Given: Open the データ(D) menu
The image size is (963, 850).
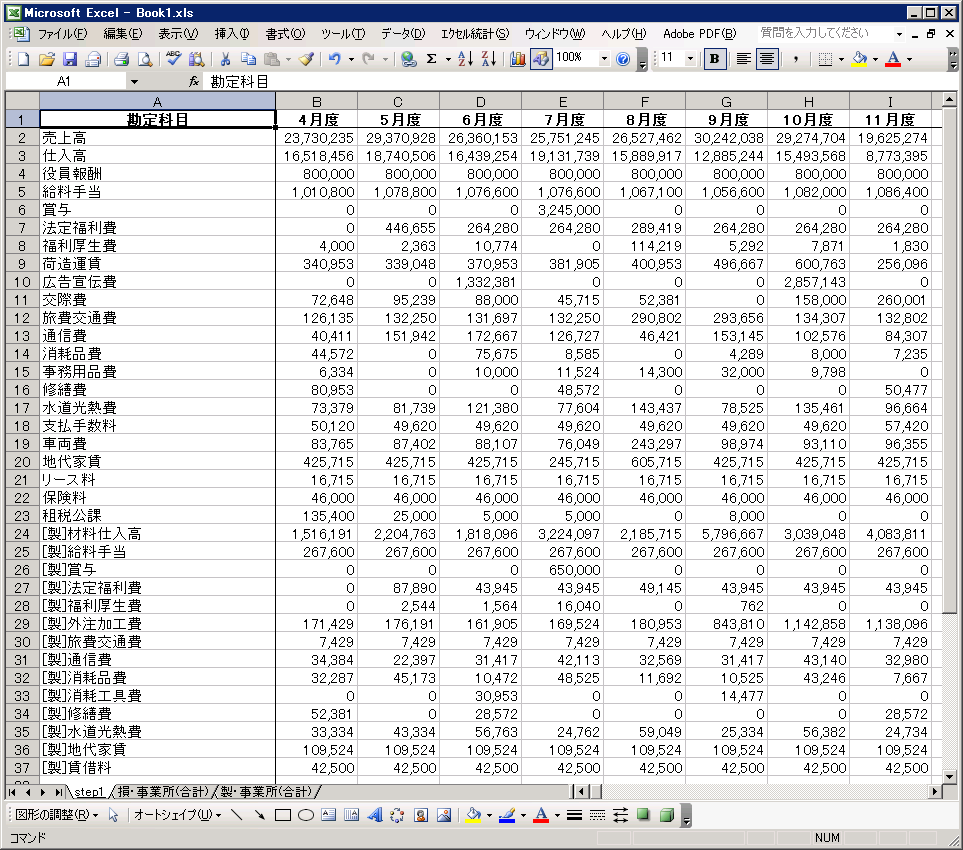Looking at the screenshot, I should (402, 34).
